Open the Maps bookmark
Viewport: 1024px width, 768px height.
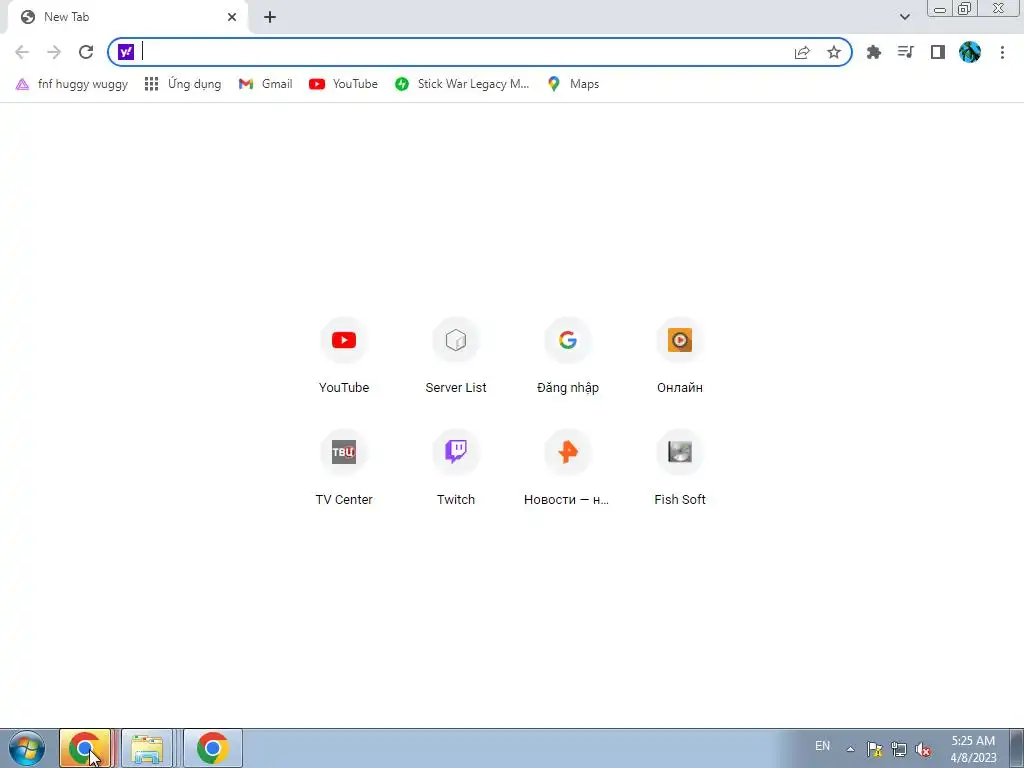tap(573, 84)
